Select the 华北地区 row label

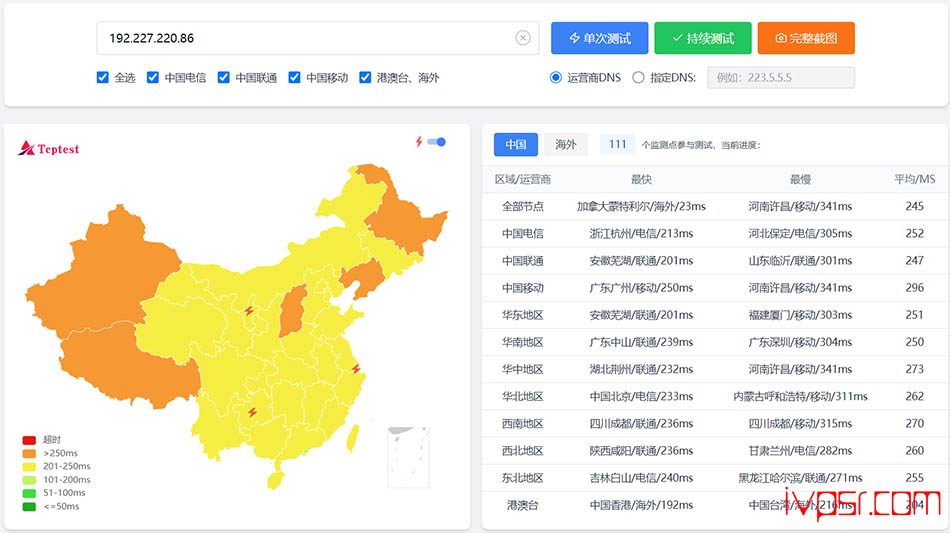point(523,397)
